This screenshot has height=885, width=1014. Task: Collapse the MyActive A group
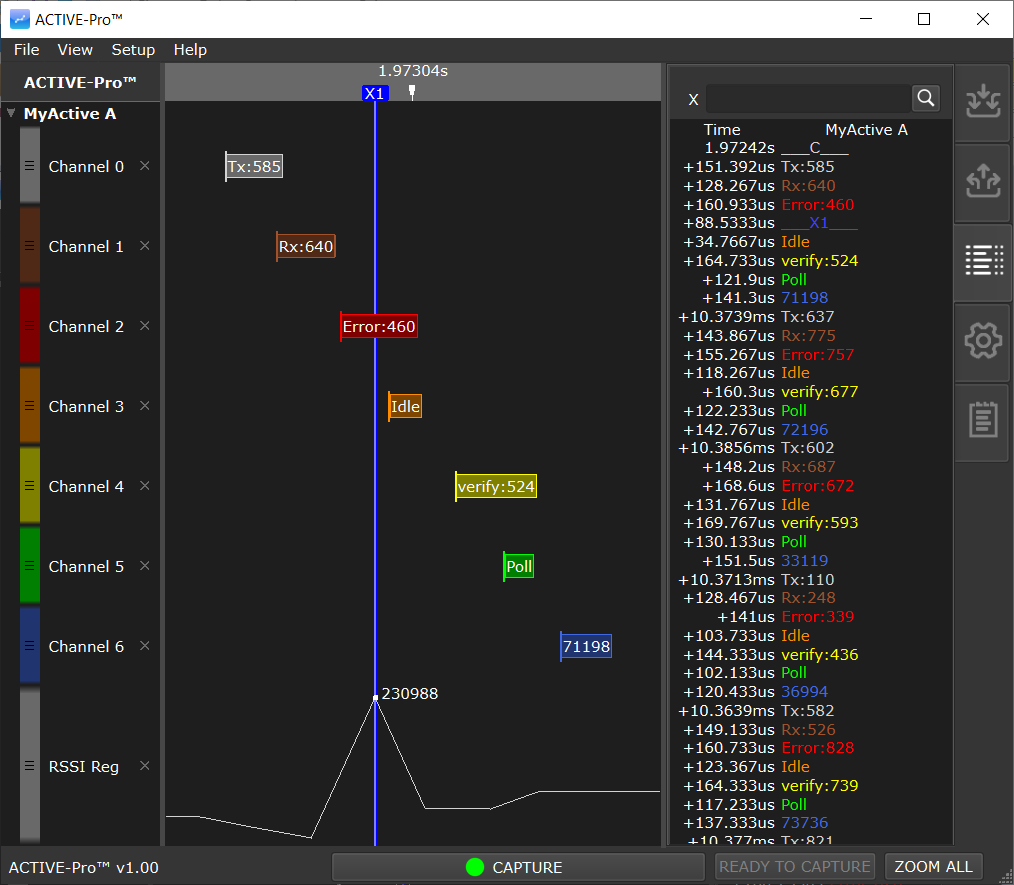pyautogui.click(x=10, y=113)
